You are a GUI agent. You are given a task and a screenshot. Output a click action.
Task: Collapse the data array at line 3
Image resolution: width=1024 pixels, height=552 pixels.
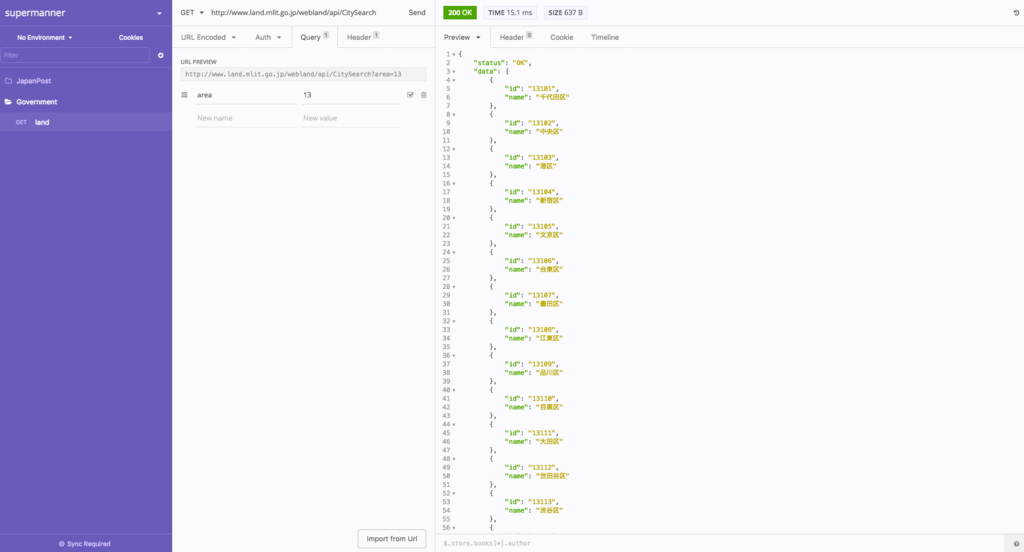tap(454, 72)
